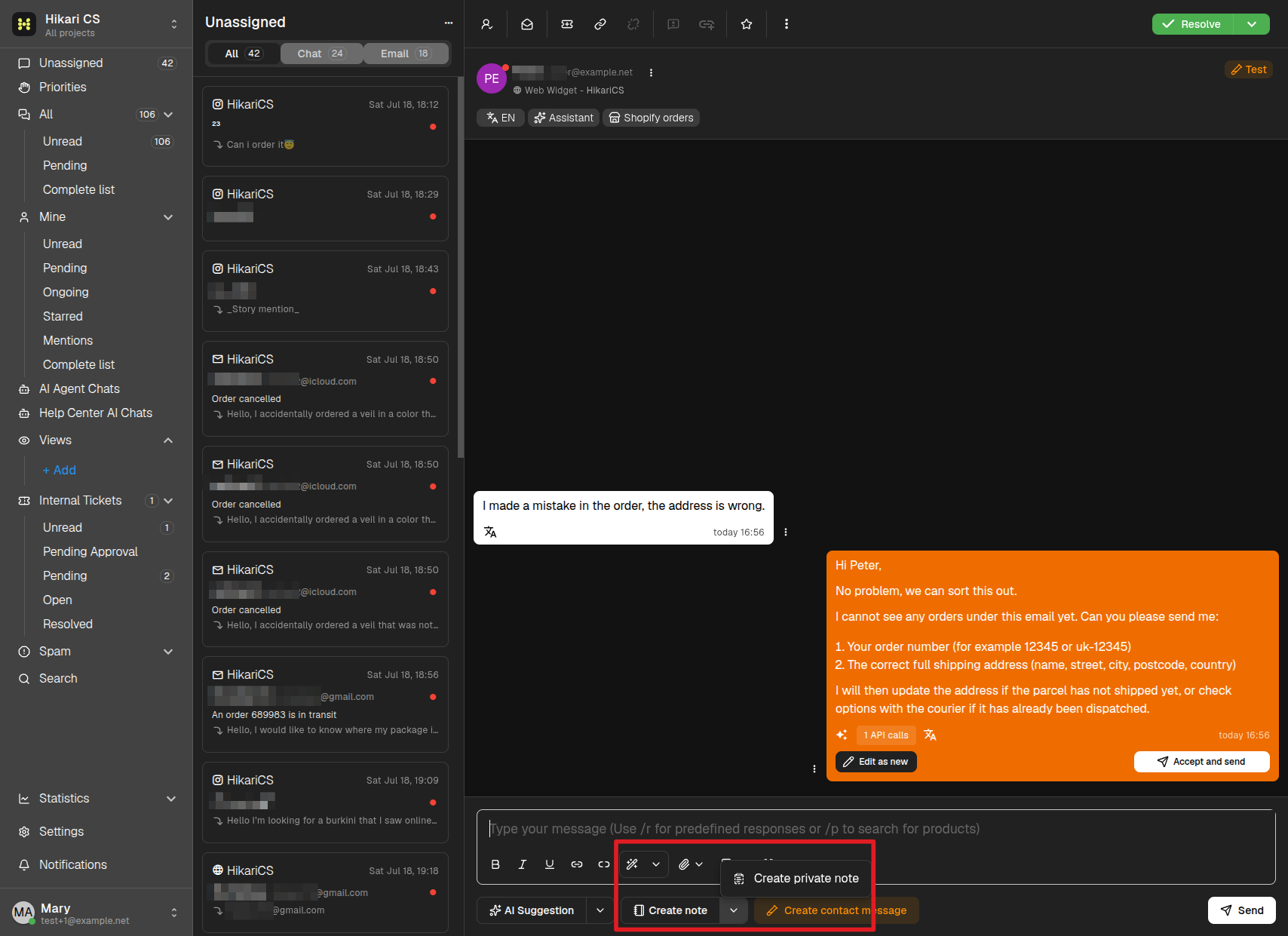The width and height of the screenshot is (1288, 936).
Task: Switch to the All 42 tab
Action: 243,54
